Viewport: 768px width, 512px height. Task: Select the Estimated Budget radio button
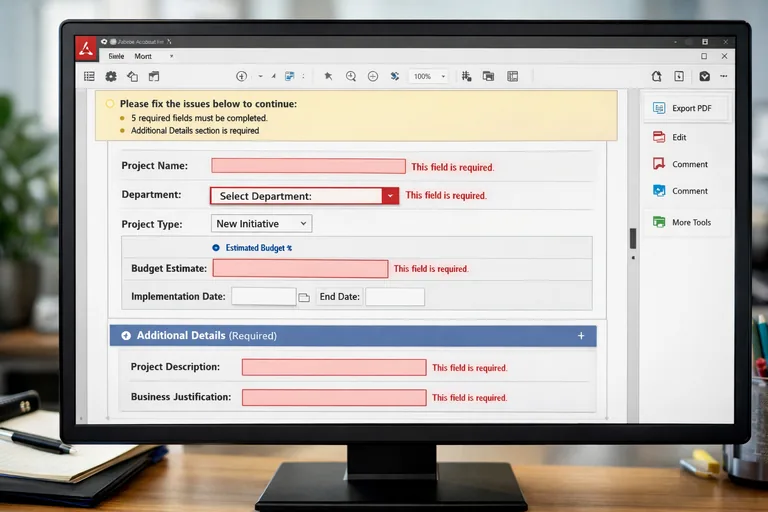pos(216,248)
